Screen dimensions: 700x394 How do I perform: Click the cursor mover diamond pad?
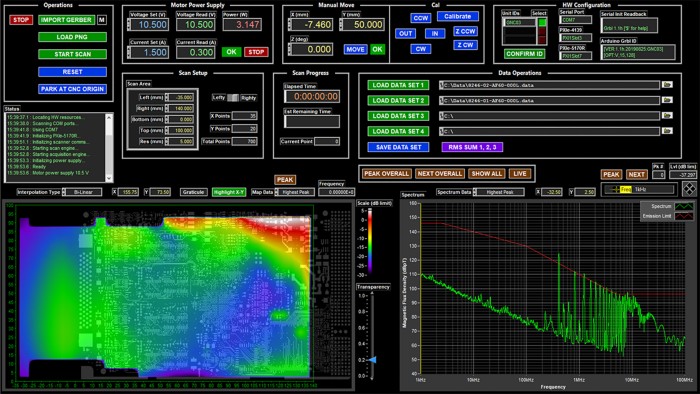pyautogui.click(x=689, y=189)
